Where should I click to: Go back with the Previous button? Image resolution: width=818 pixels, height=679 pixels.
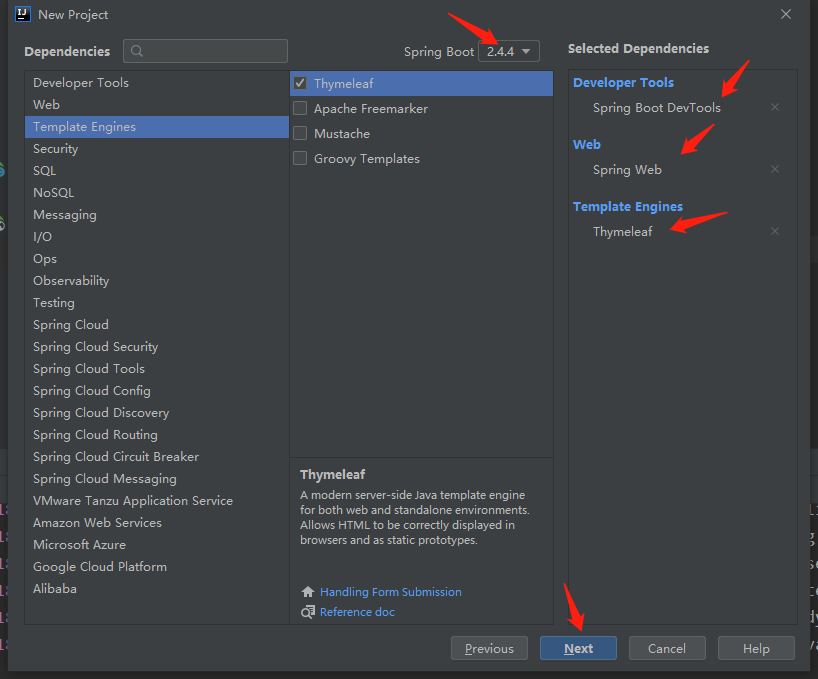489,648
